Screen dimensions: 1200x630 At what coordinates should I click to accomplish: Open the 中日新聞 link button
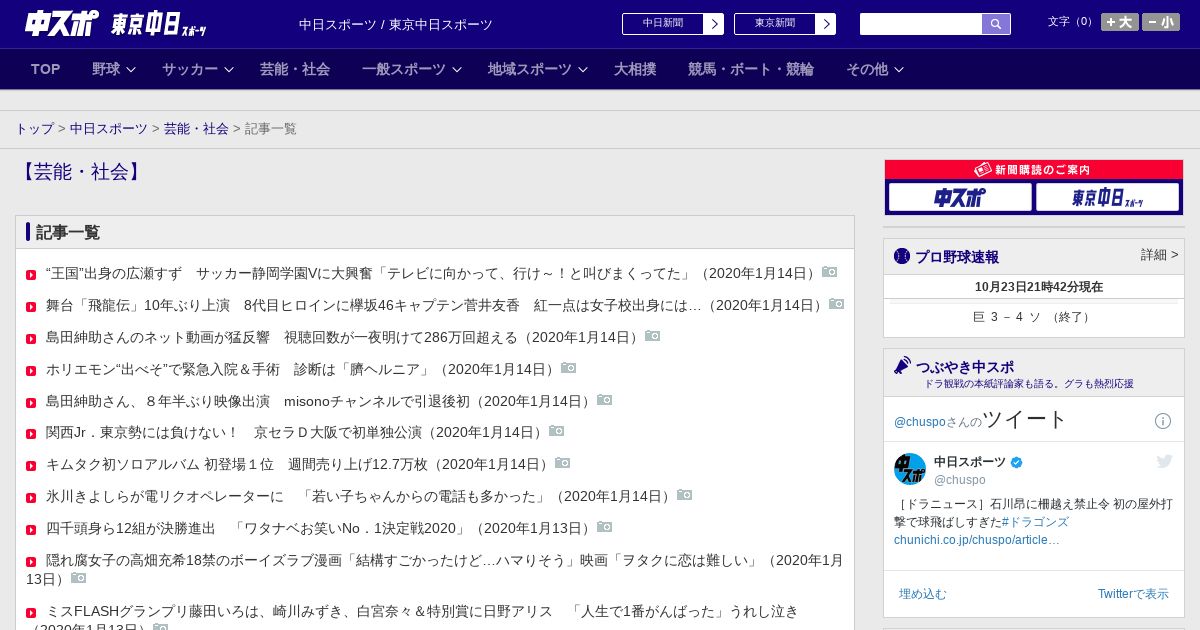pyautogui.click(x=673, y=24)
